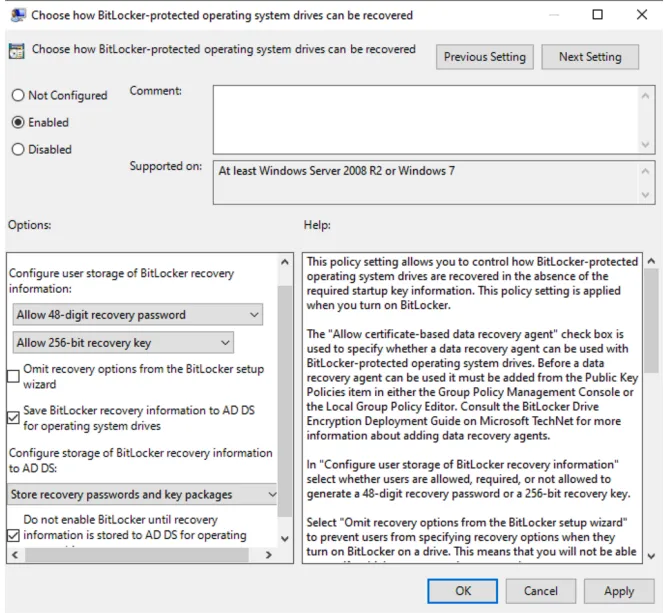Go to Next Setting

(590, 57)
